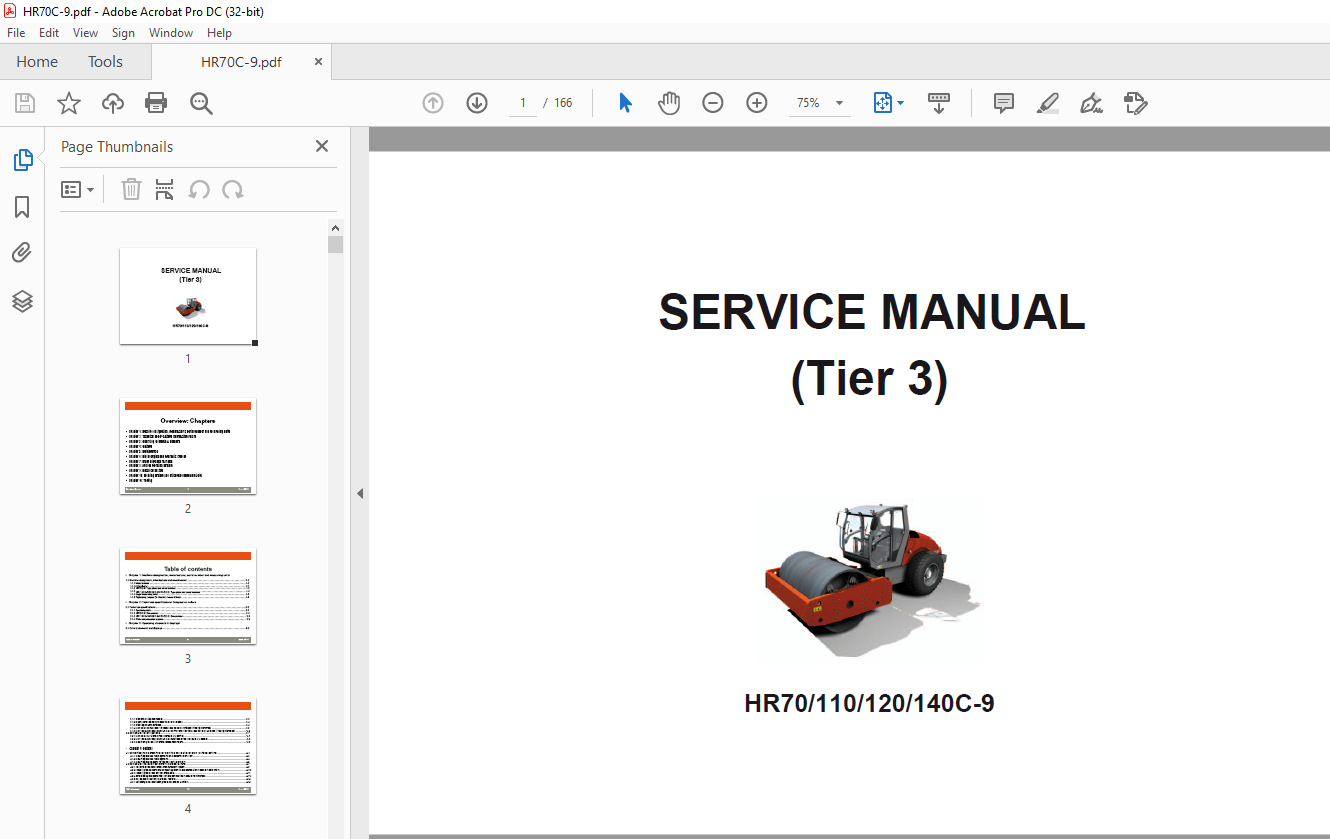Click the thumbnails scrollbar up arrow
The height and width of the screenshot is (839, 1330).
click(336, 228)
